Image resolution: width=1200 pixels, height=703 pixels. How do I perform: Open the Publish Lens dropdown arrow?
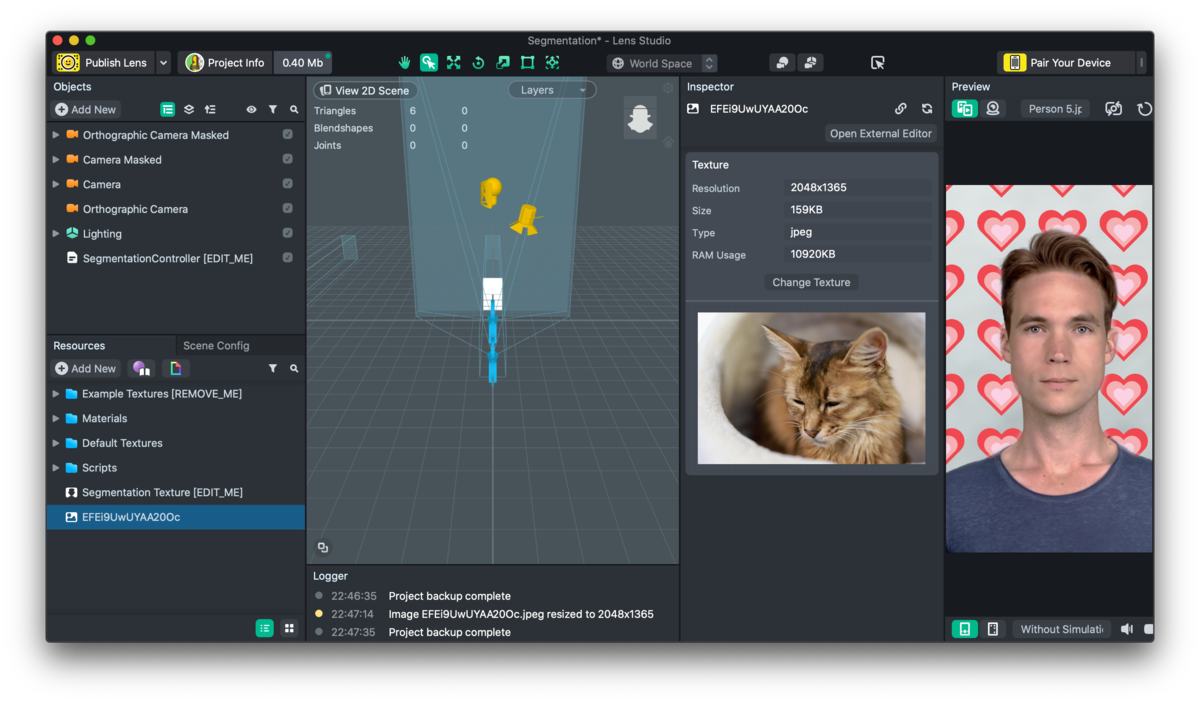164,63
